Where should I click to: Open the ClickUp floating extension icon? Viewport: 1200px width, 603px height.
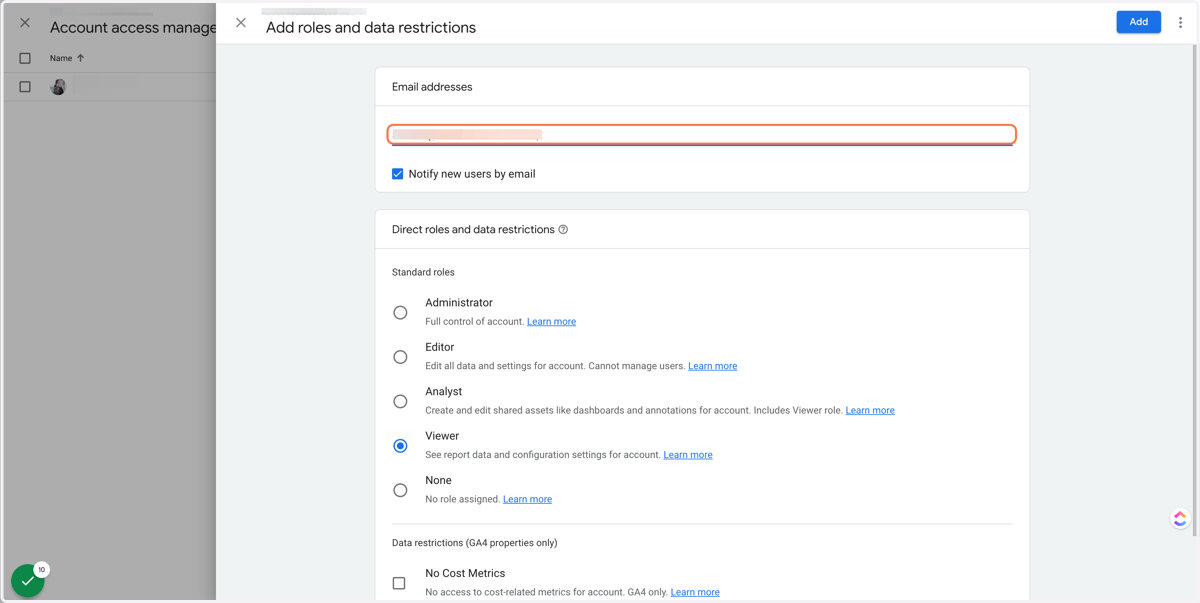pos(1180,518)
